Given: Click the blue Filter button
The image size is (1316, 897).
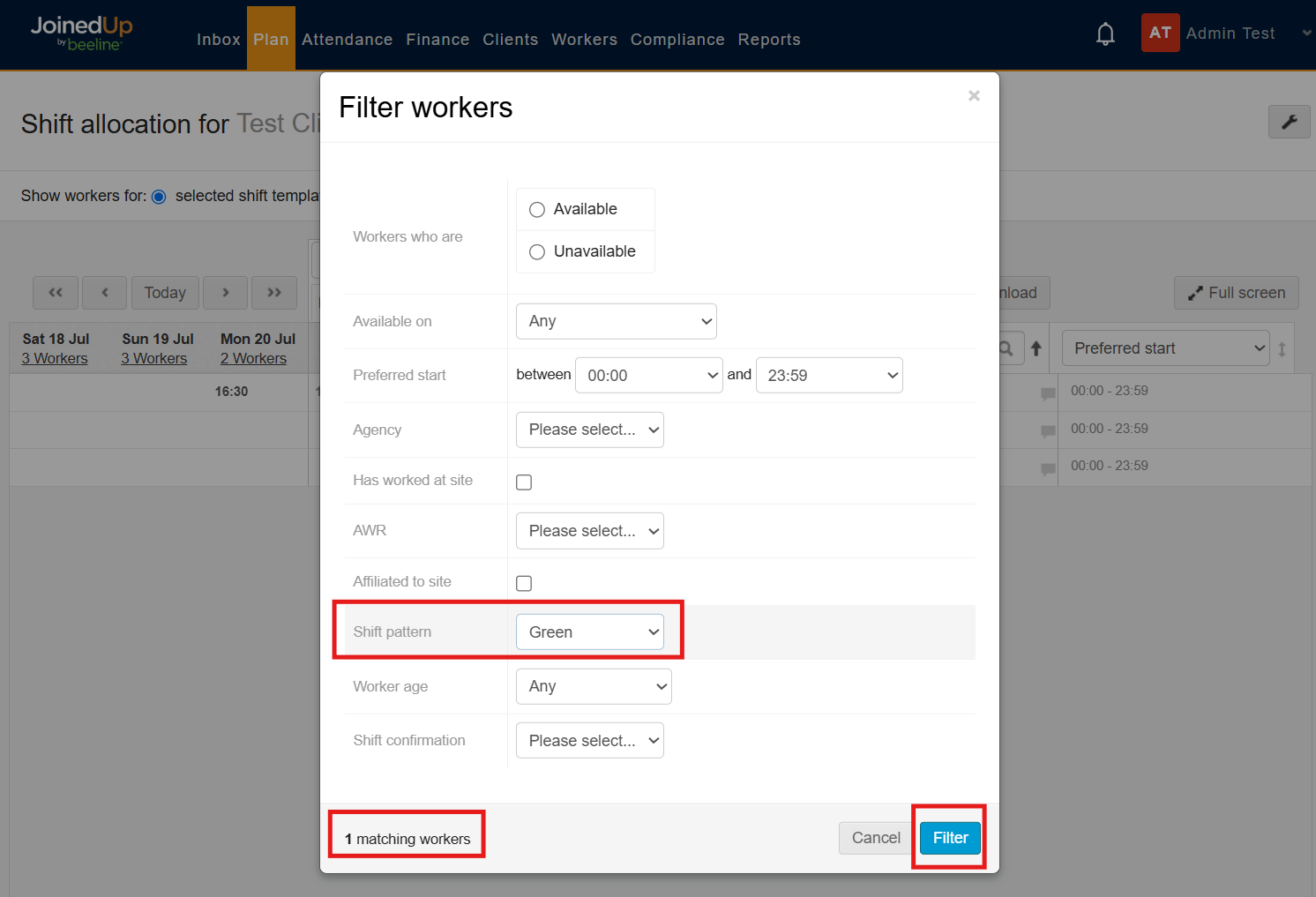Looking at the screenshot, I should (x=950, y=838).
